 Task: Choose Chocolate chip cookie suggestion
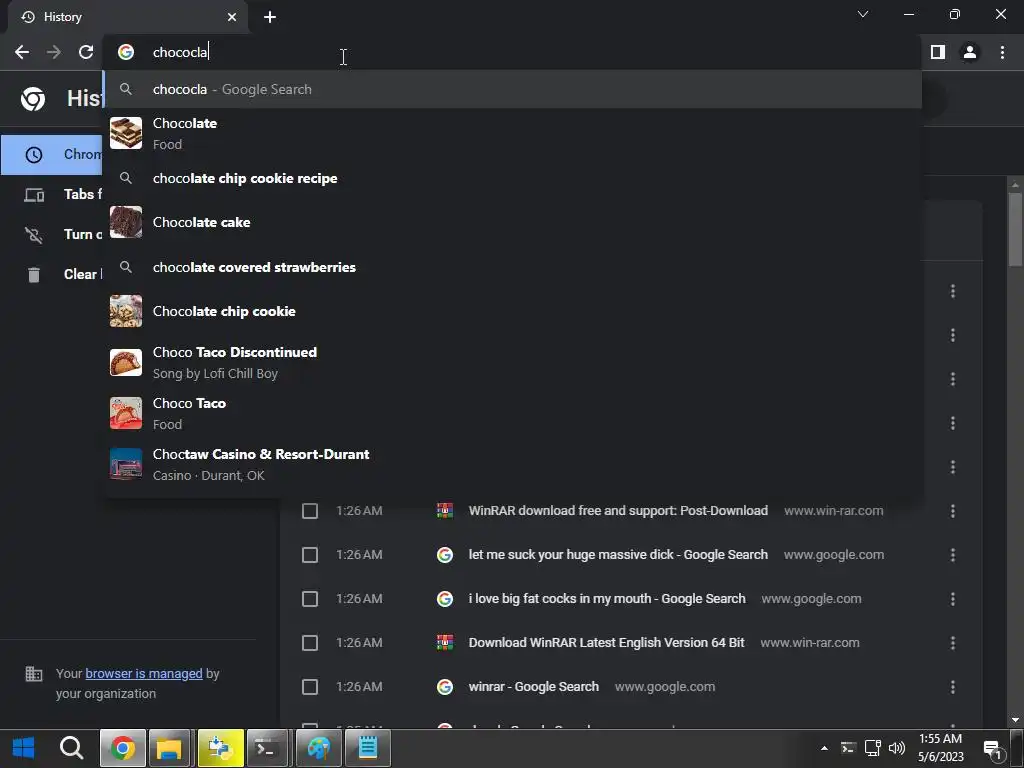click(513, 311)
